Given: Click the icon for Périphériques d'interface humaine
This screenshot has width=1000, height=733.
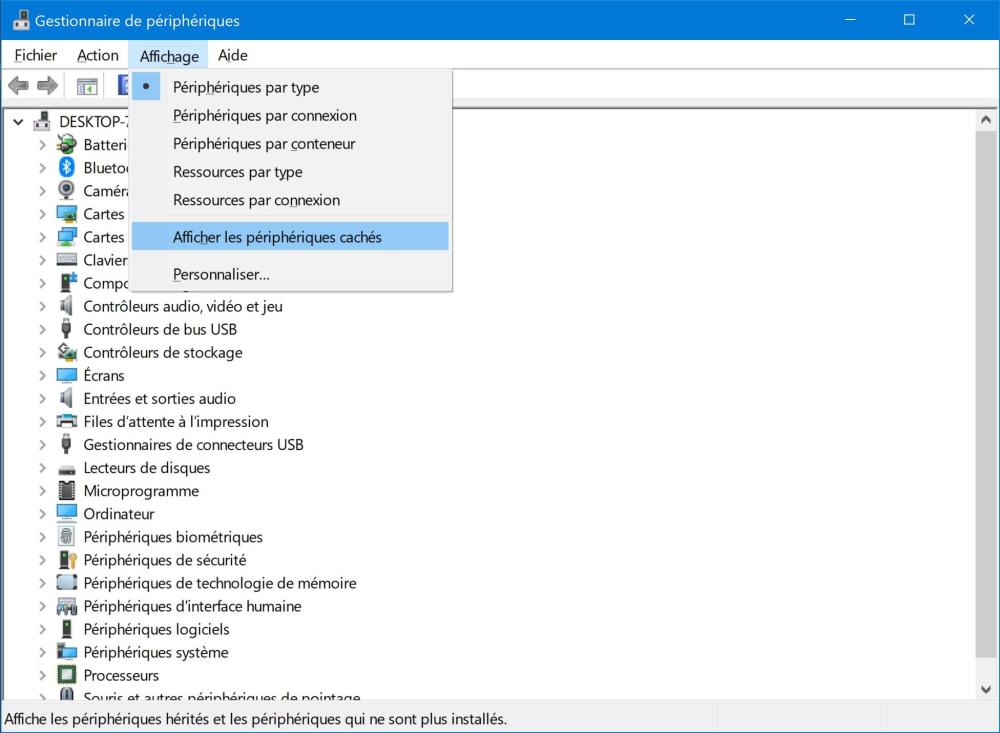Looking at the screenshot, I should 66,605.
